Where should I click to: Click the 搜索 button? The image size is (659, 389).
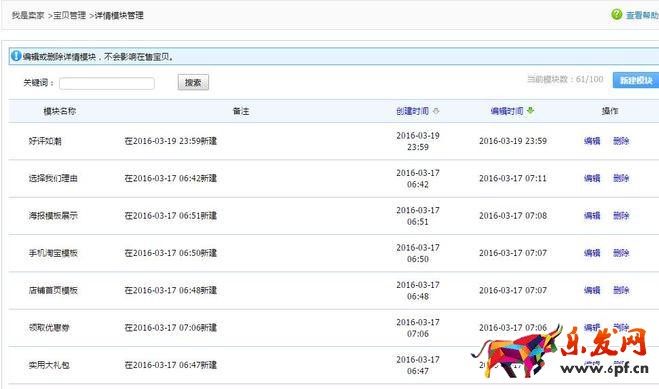[x=193, y=82]
